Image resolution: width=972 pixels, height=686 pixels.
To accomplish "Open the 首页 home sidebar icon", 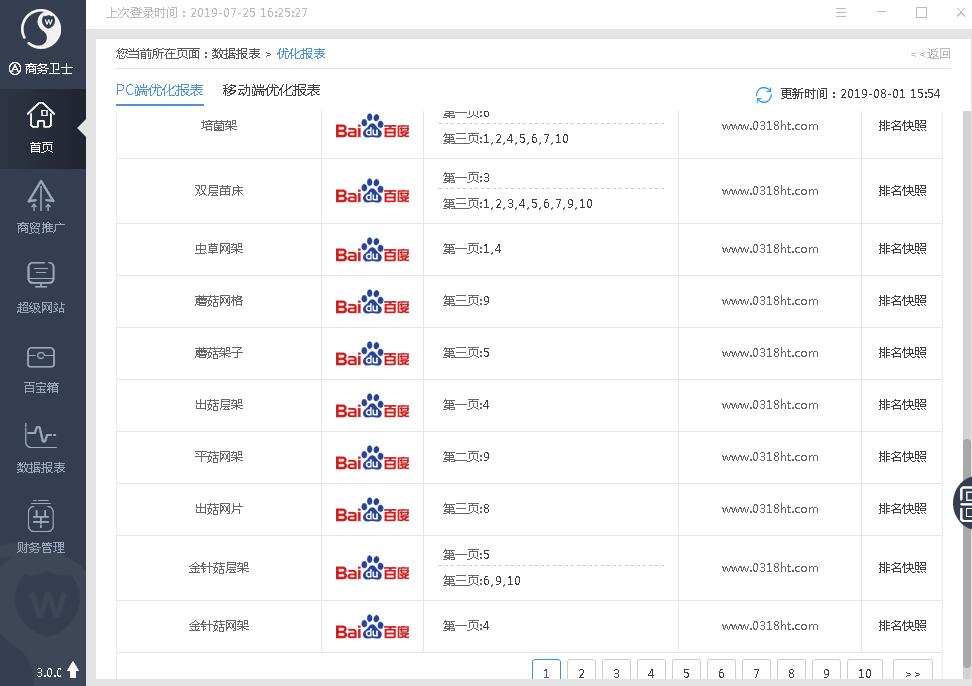I will (x=41, y=127).
